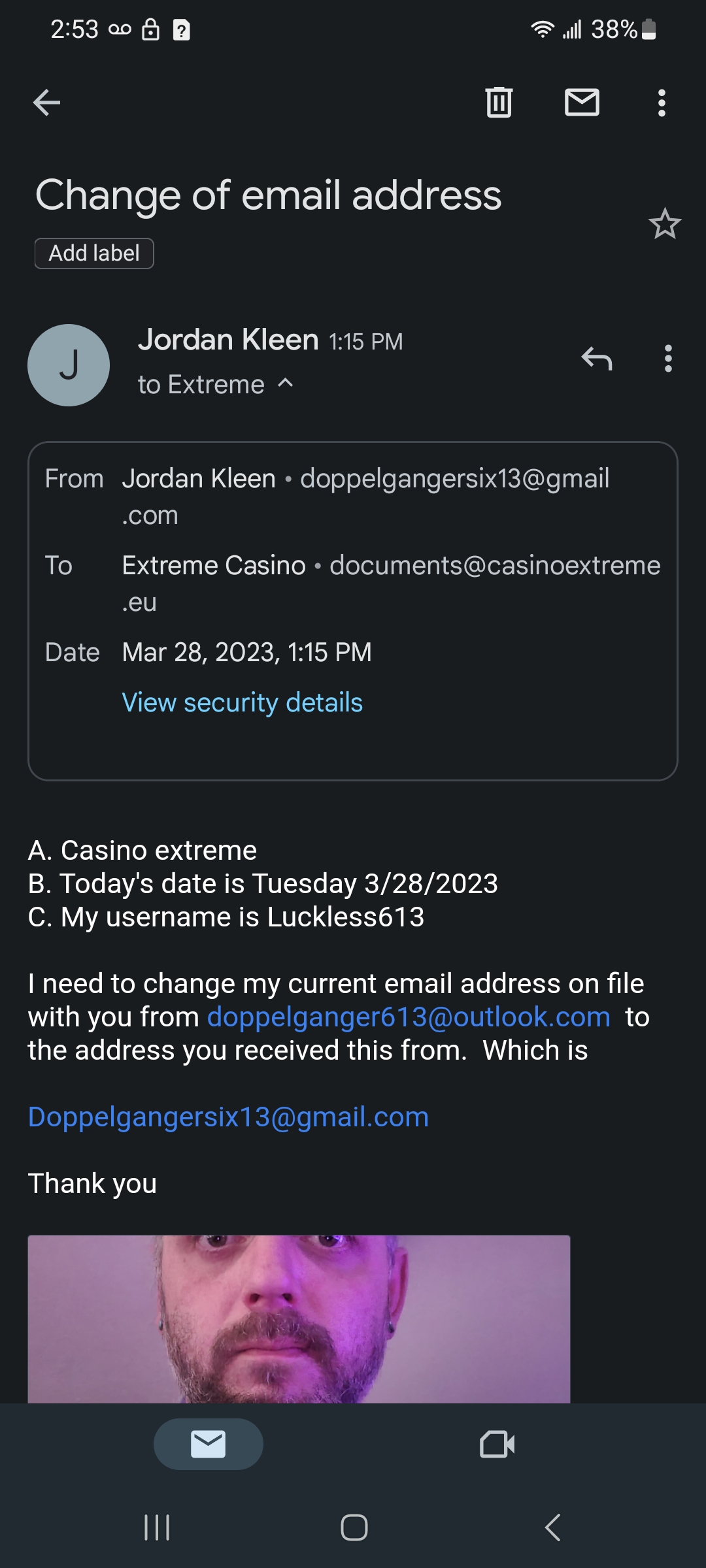Tap the Android back navigation chevron
Image resolution: width=706 pixels, height=1568 pixels.
click(x=553, y=1527)
